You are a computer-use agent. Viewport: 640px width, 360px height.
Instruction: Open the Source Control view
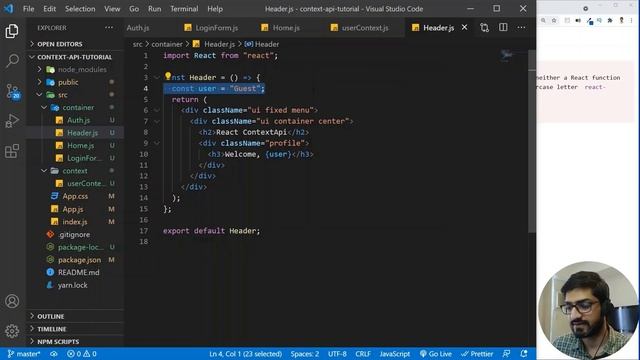coord(12,91)
